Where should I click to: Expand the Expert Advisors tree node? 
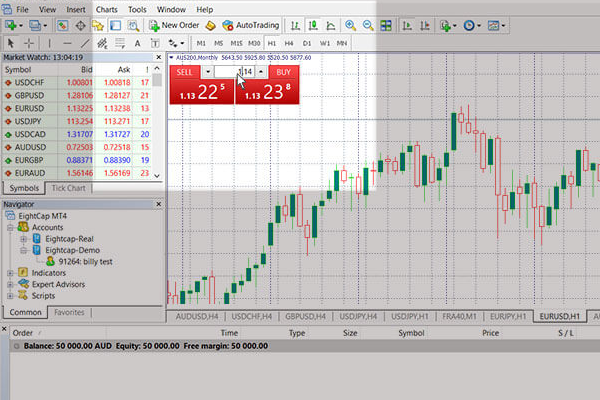pos(10,284)
